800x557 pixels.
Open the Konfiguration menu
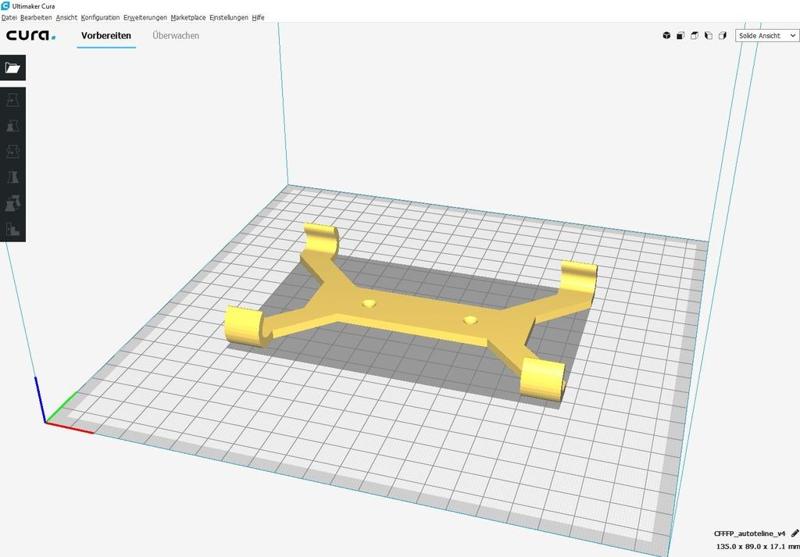point(100,17)
